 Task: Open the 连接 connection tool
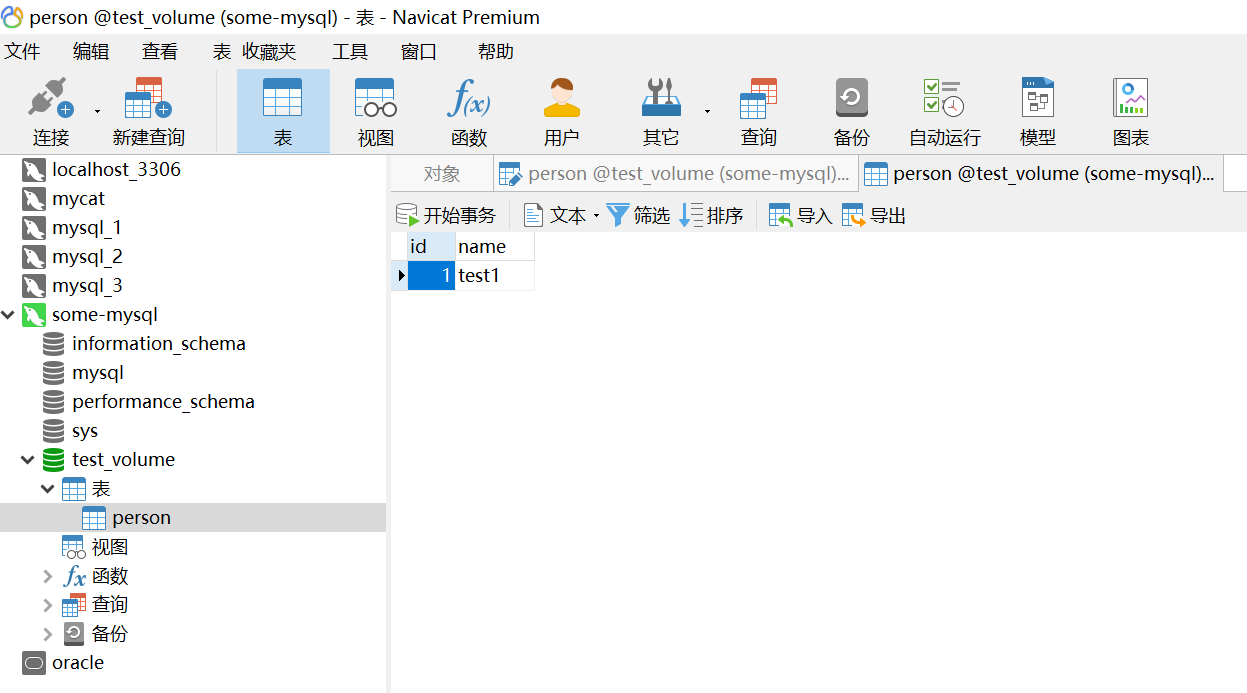point(50,112)
